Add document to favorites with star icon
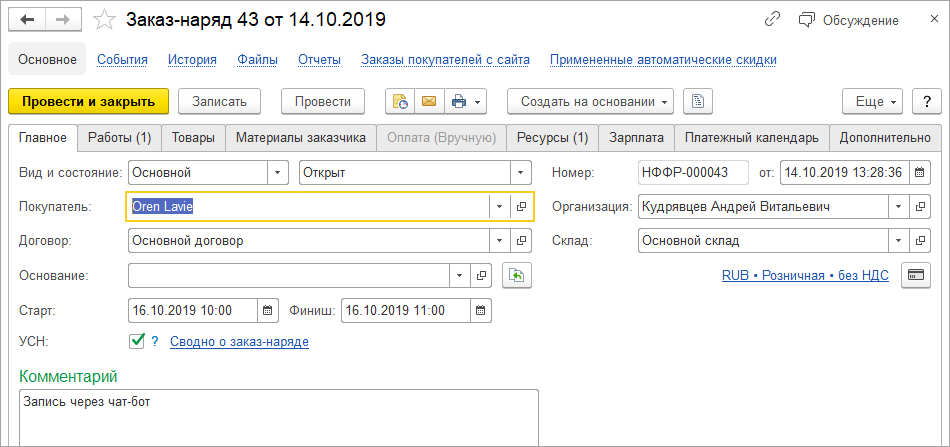Viewport: 950px width, 447px height. click(x=103, y=20)
